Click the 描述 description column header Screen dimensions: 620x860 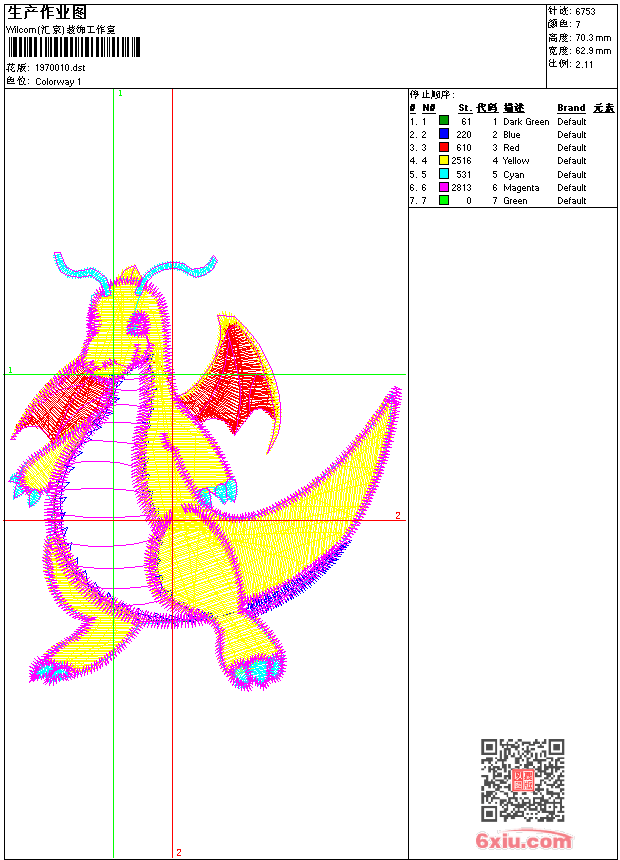514,108
